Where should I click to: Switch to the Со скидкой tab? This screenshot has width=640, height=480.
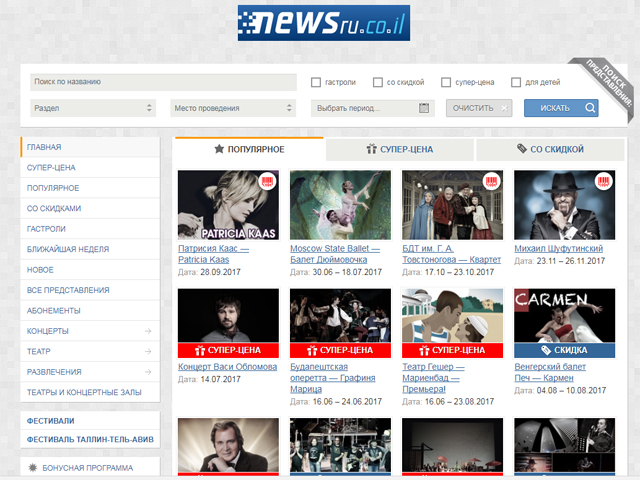[550, 149]
